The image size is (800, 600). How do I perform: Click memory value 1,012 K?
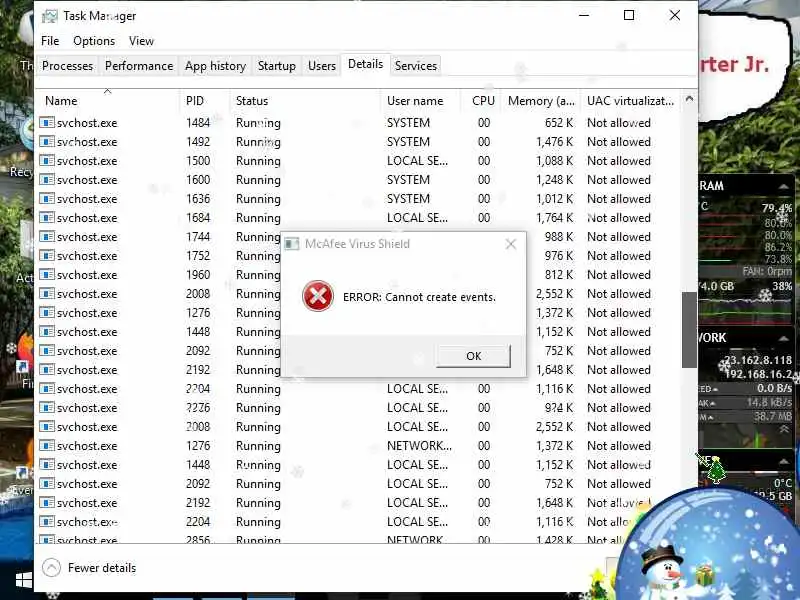coord(555,198)
